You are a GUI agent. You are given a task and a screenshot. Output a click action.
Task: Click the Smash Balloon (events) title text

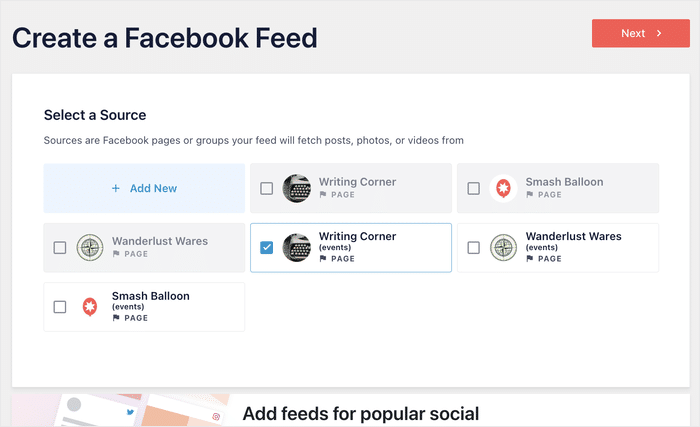[150, 296]
